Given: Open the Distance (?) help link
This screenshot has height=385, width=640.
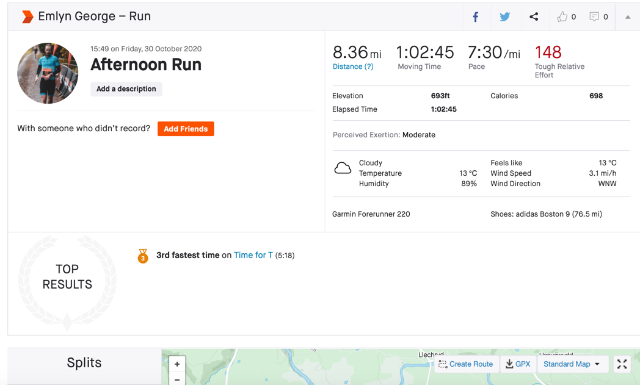Looking at the screenshot, I should (353, 67).
